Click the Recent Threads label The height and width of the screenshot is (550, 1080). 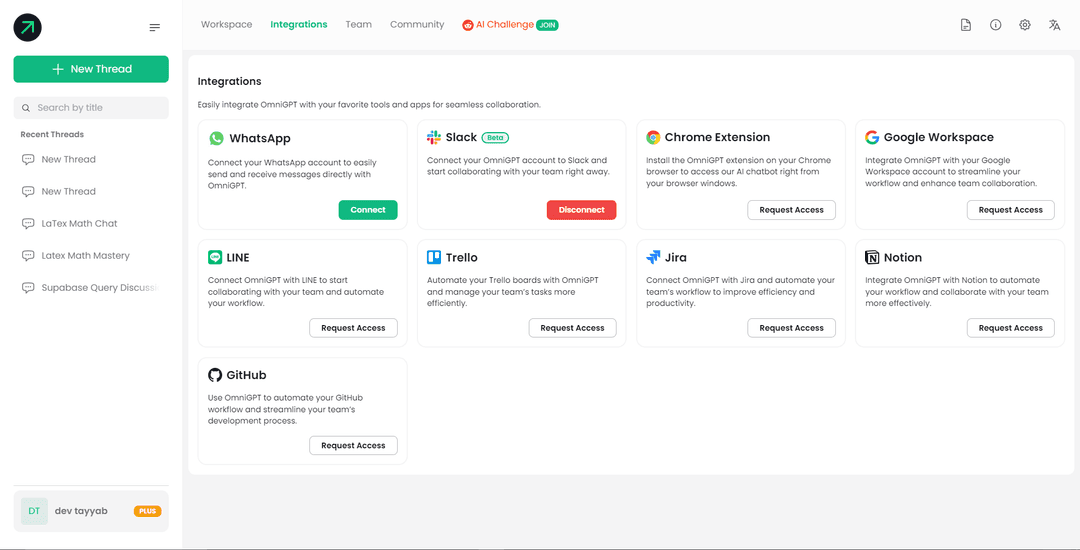tap(52, 135)
